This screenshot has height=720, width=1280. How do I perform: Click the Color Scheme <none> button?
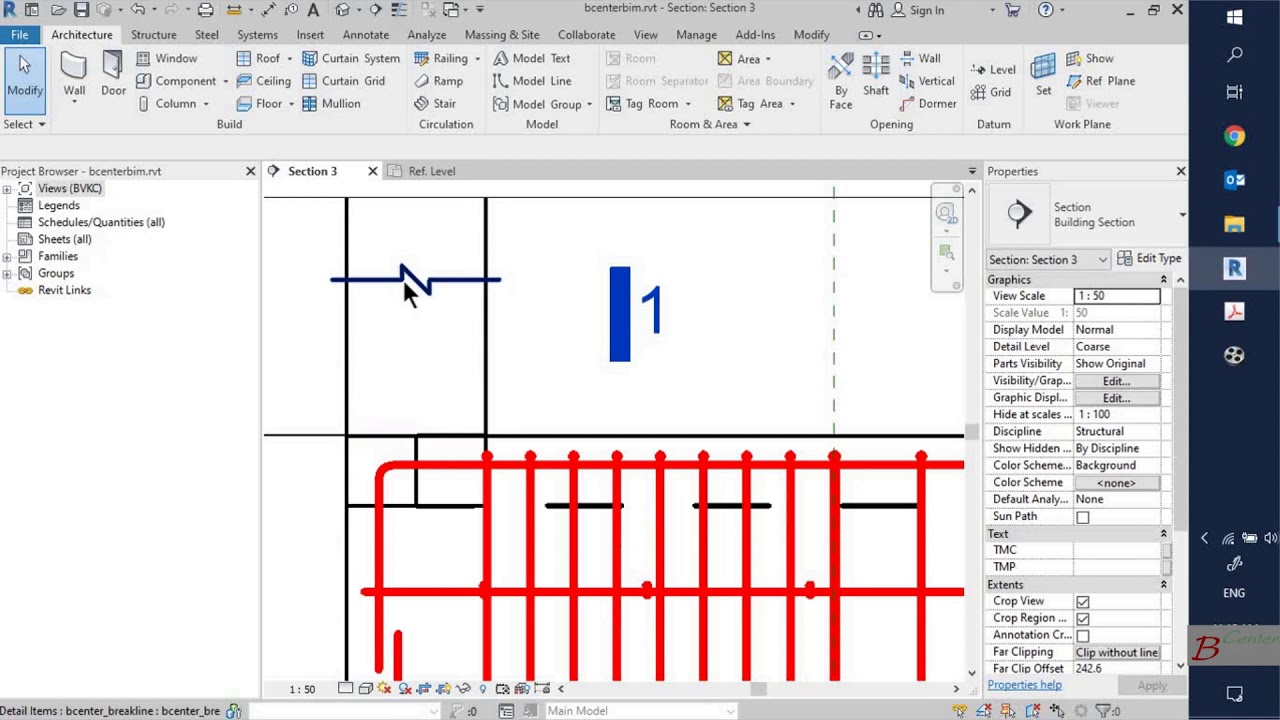pyautogui.click(x=1116, y=483)
